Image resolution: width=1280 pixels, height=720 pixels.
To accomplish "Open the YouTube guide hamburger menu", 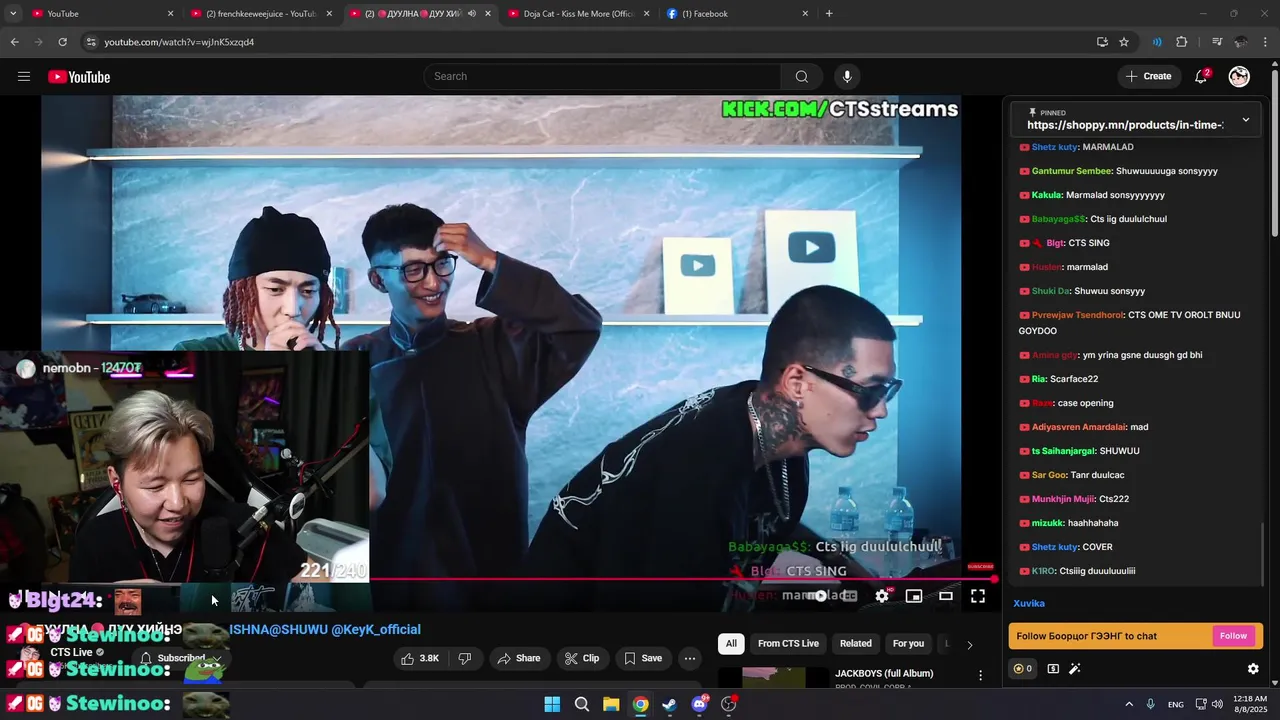I will pos(24,77).
